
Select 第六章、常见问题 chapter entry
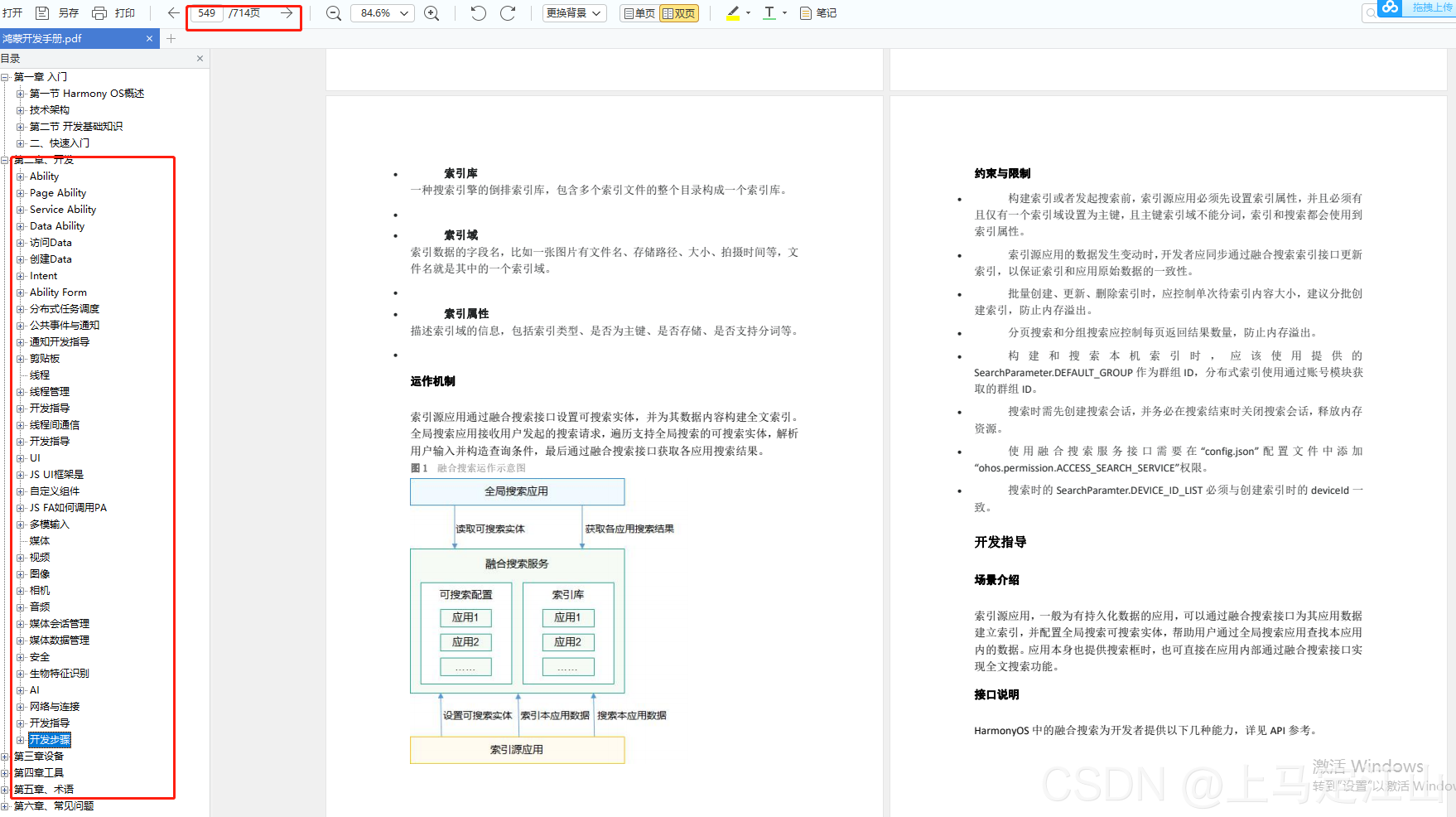(x=54, y=806)
